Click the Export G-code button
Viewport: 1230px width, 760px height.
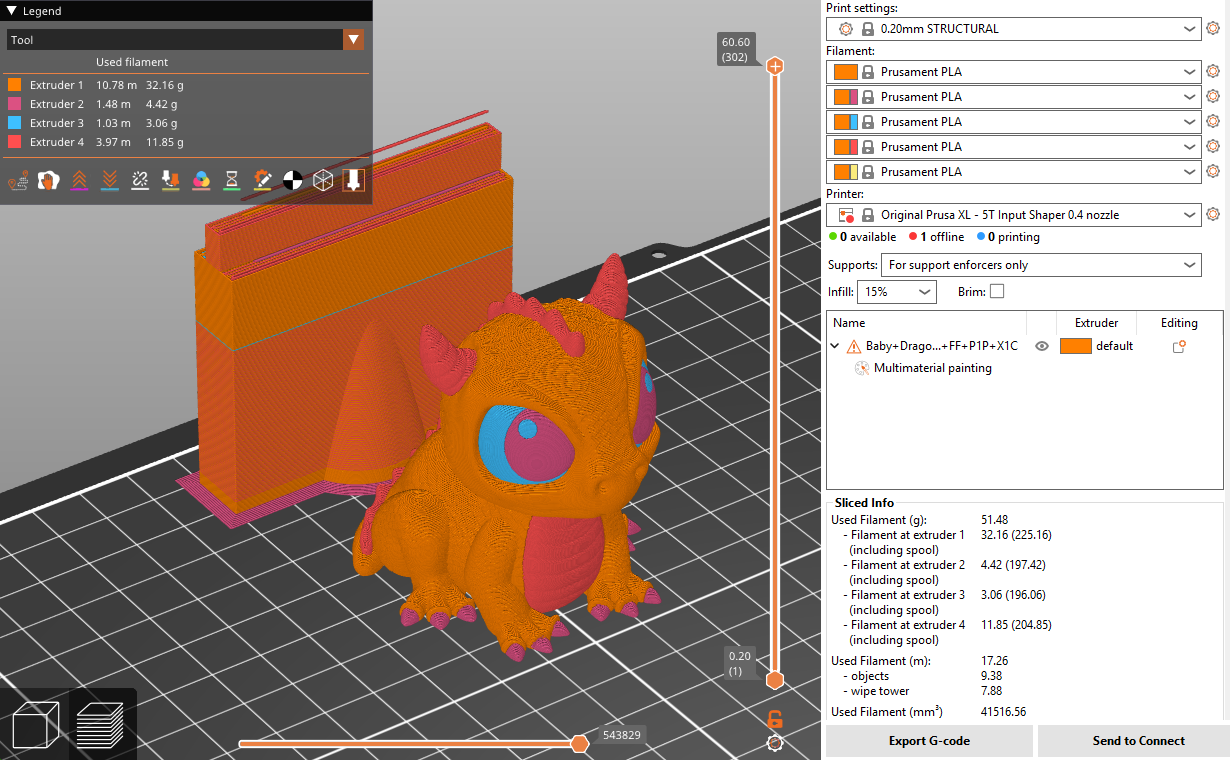[929, 741]
